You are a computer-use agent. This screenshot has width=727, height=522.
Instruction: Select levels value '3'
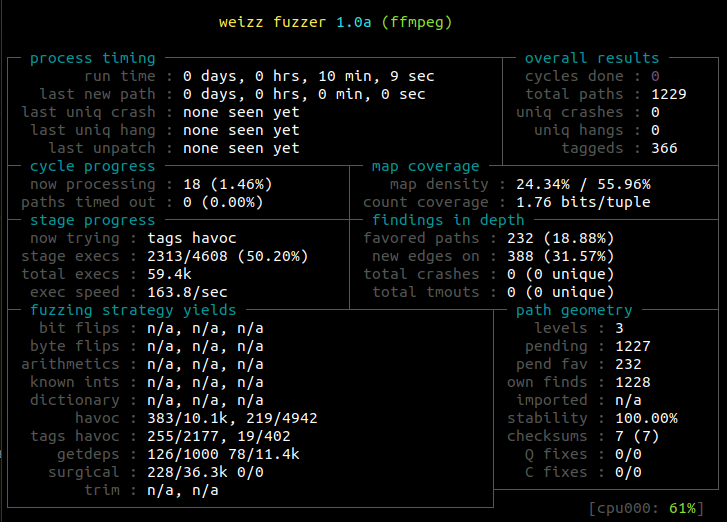click(x=619, y=328)
